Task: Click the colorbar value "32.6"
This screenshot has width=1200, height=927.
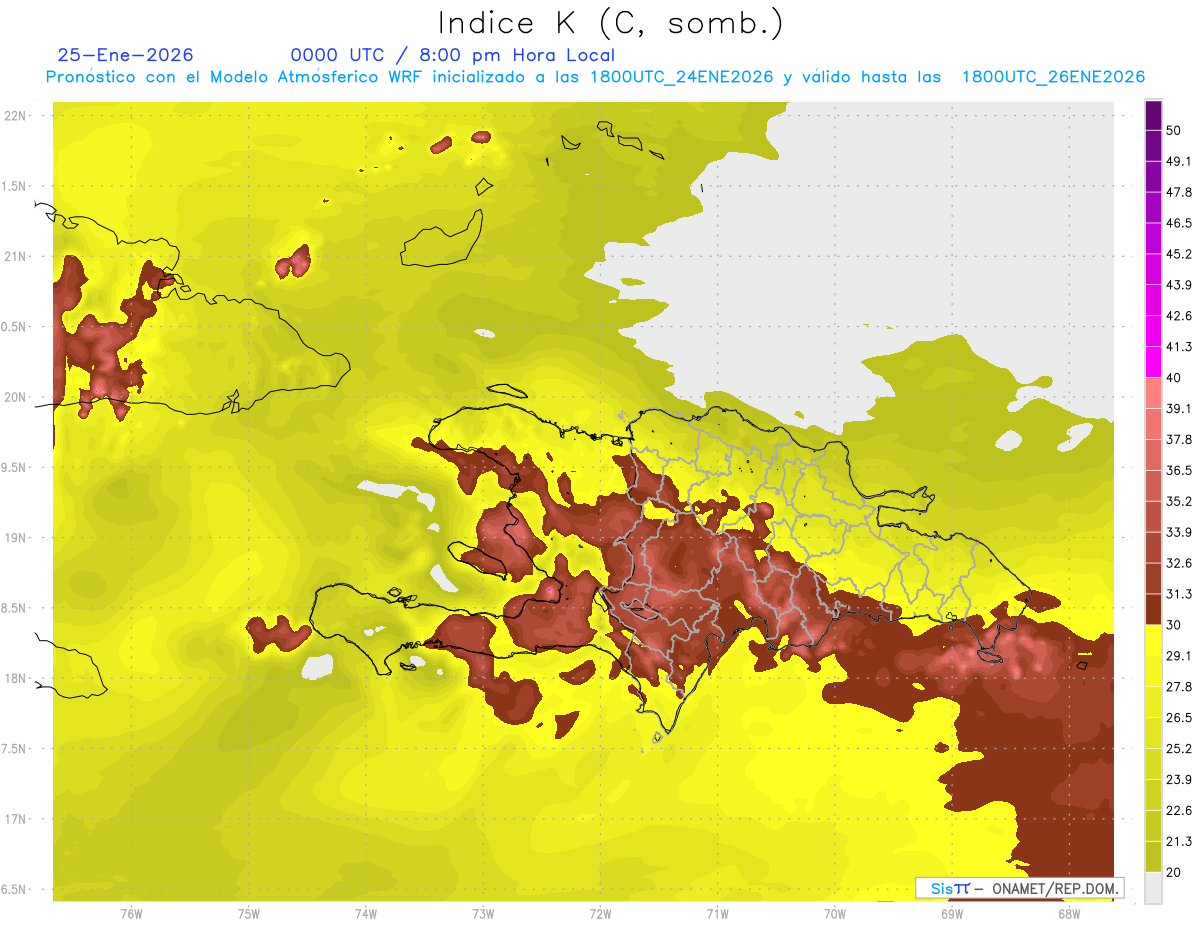Action: click(1179, 563)
